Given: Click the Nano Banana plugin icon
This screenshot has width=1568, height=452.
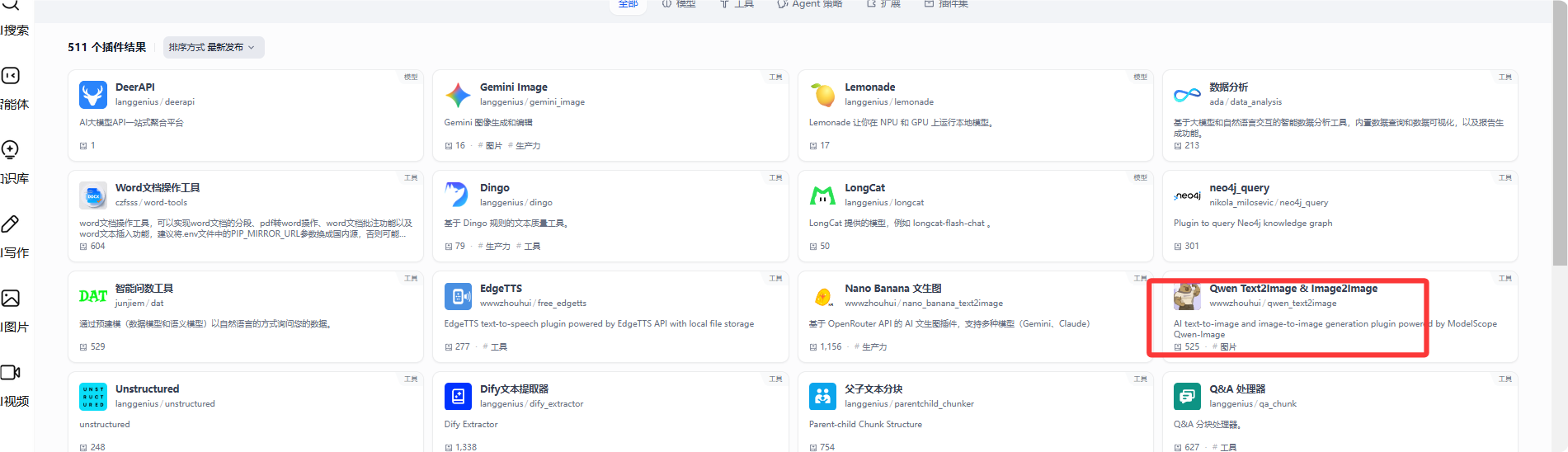Looking at the screenshot, I should coord(822,296).
